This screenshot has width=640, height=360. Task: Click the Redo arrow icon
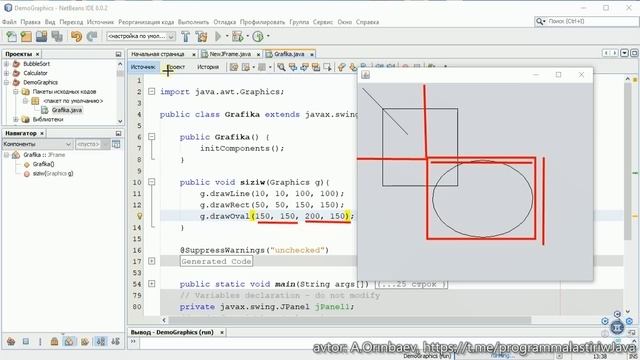tap(92, 37)
